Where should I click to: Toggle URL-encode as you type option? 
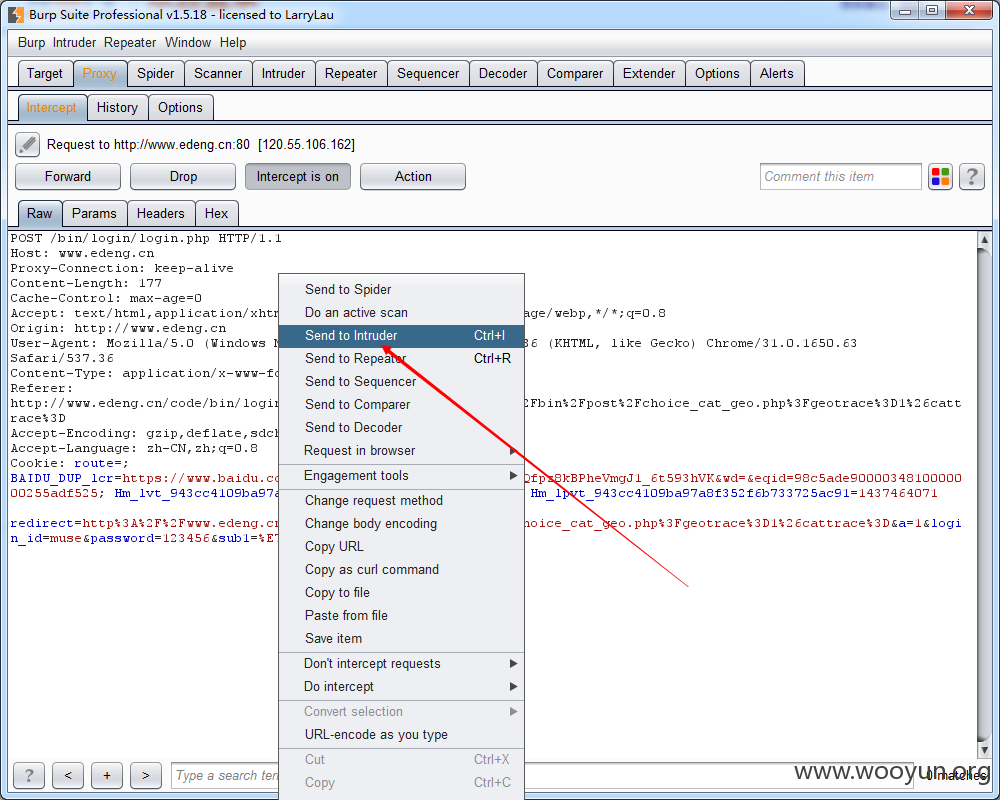pyautogui.click(x=401, y=734)
